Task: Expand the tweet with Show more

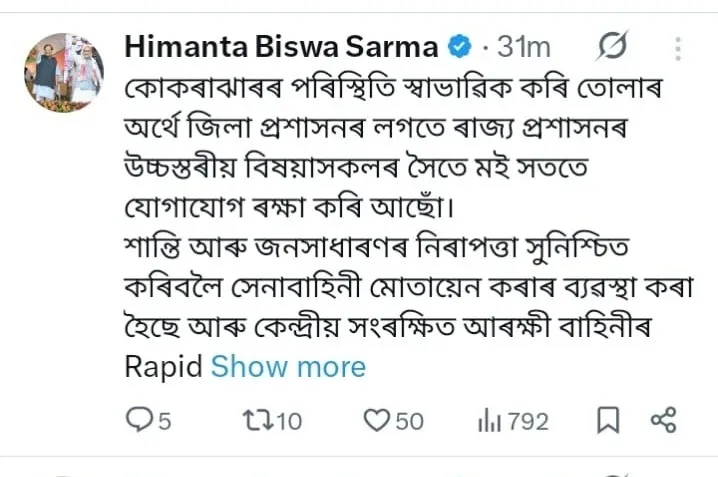Action: coord(288,366)
